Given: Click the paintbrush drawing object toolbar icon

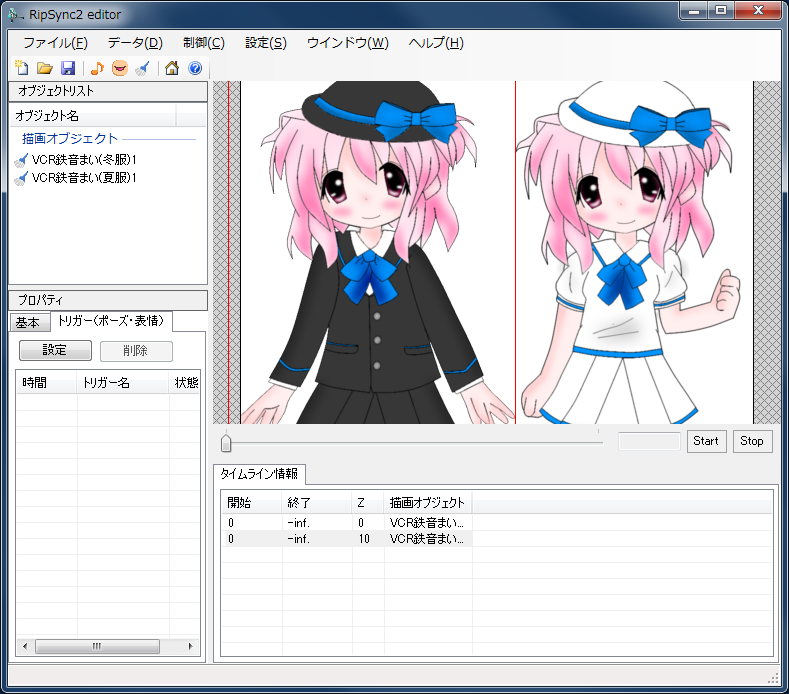Looking at the screenshot, I should [143, 68].
